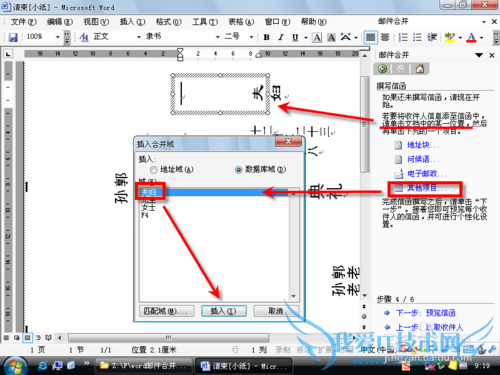The image size is (500, 375).
Task: Click the Save icon in the toolbar
Action: click(x=13, y=37)
